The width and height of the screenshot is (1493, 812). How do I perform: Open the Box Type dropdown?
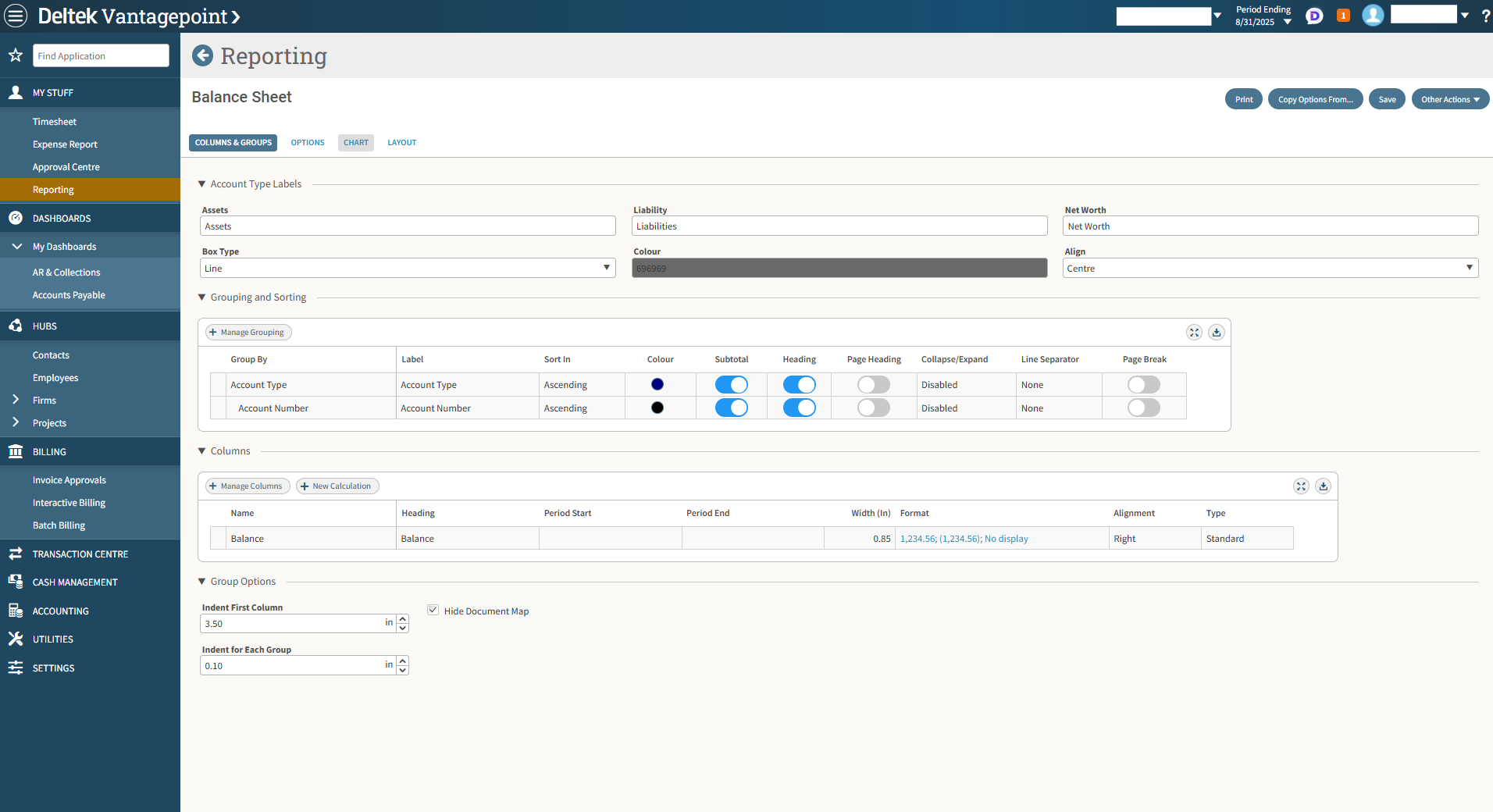408,269
